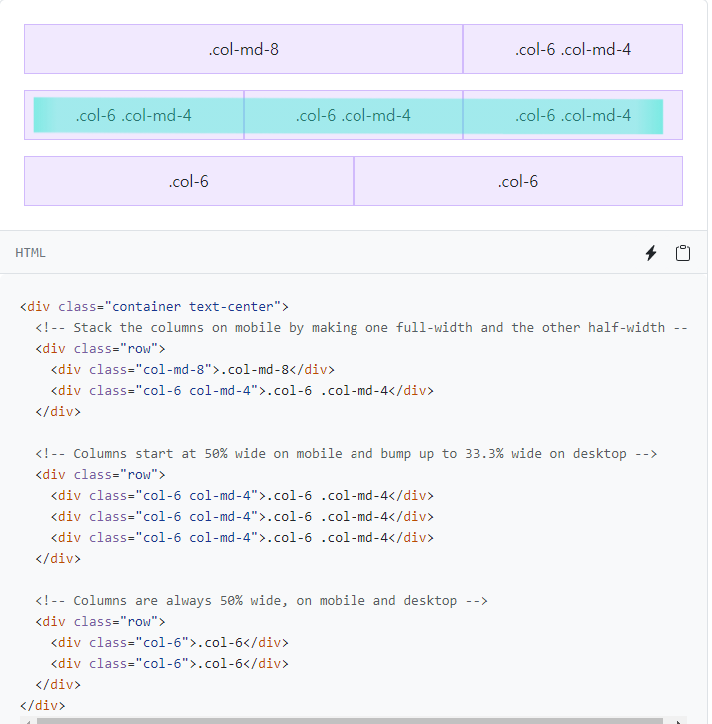Click the last col-6 div code line
Viewport: 712px width, 724px height.
tap(169, 664)
